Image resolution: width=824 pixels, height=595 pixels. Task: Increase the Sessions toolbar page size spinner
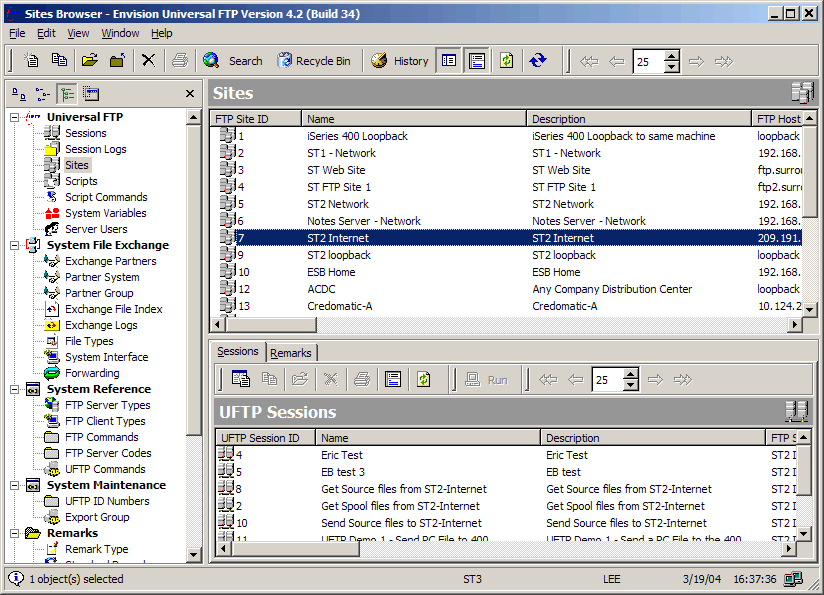tap(631, 374)
